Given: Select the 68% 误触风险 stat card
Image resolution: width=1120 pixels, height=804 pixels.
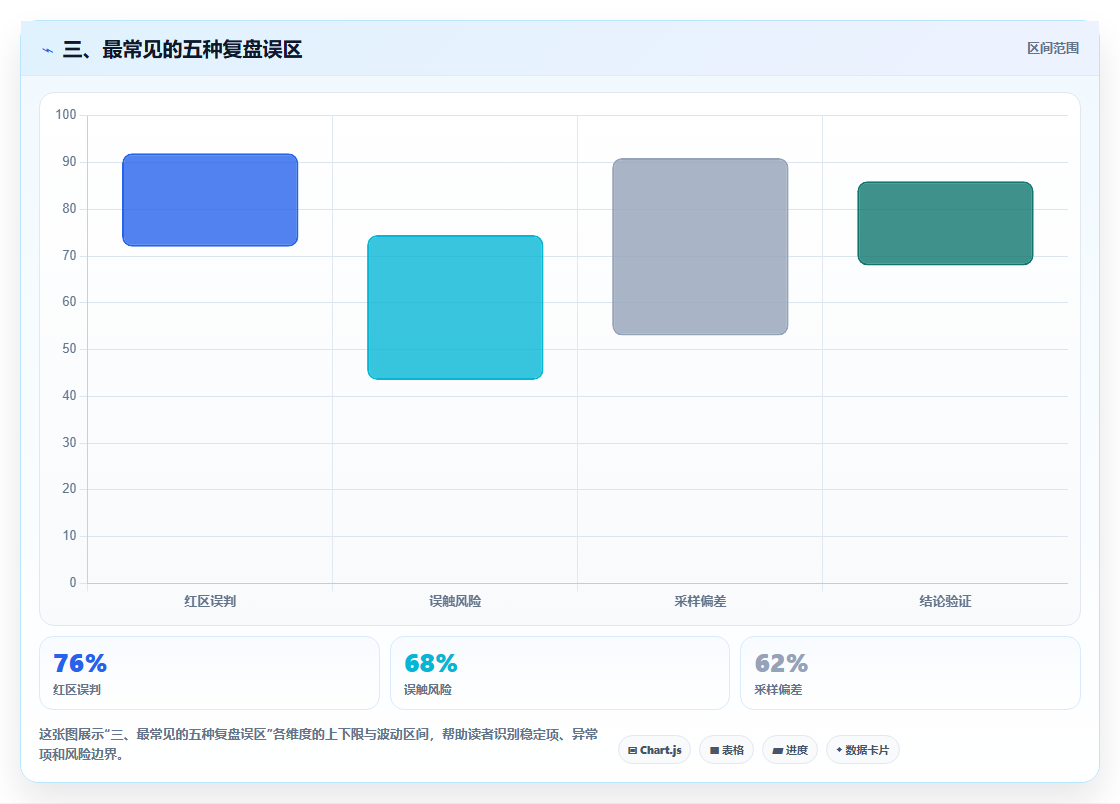Looking at the screenshot, I should (559, 673).
